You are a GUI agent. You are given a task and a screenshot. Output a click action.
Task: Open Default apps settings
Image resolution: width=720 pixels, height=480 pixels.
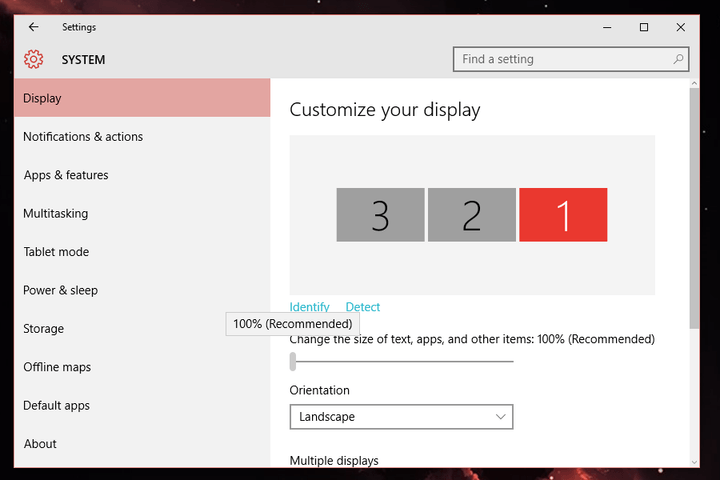pos(142,406)
